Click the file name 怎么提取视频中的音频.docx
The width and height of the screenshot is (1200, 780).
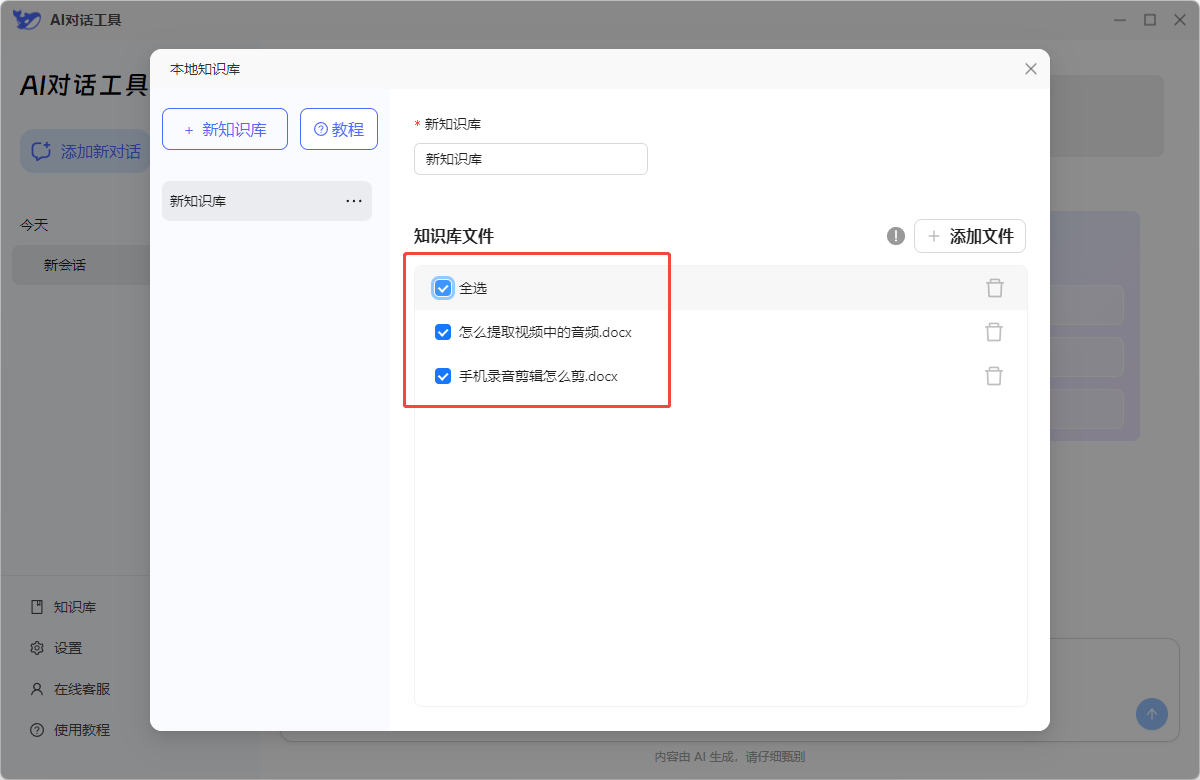pyautogui.click(x=545, y=332)
